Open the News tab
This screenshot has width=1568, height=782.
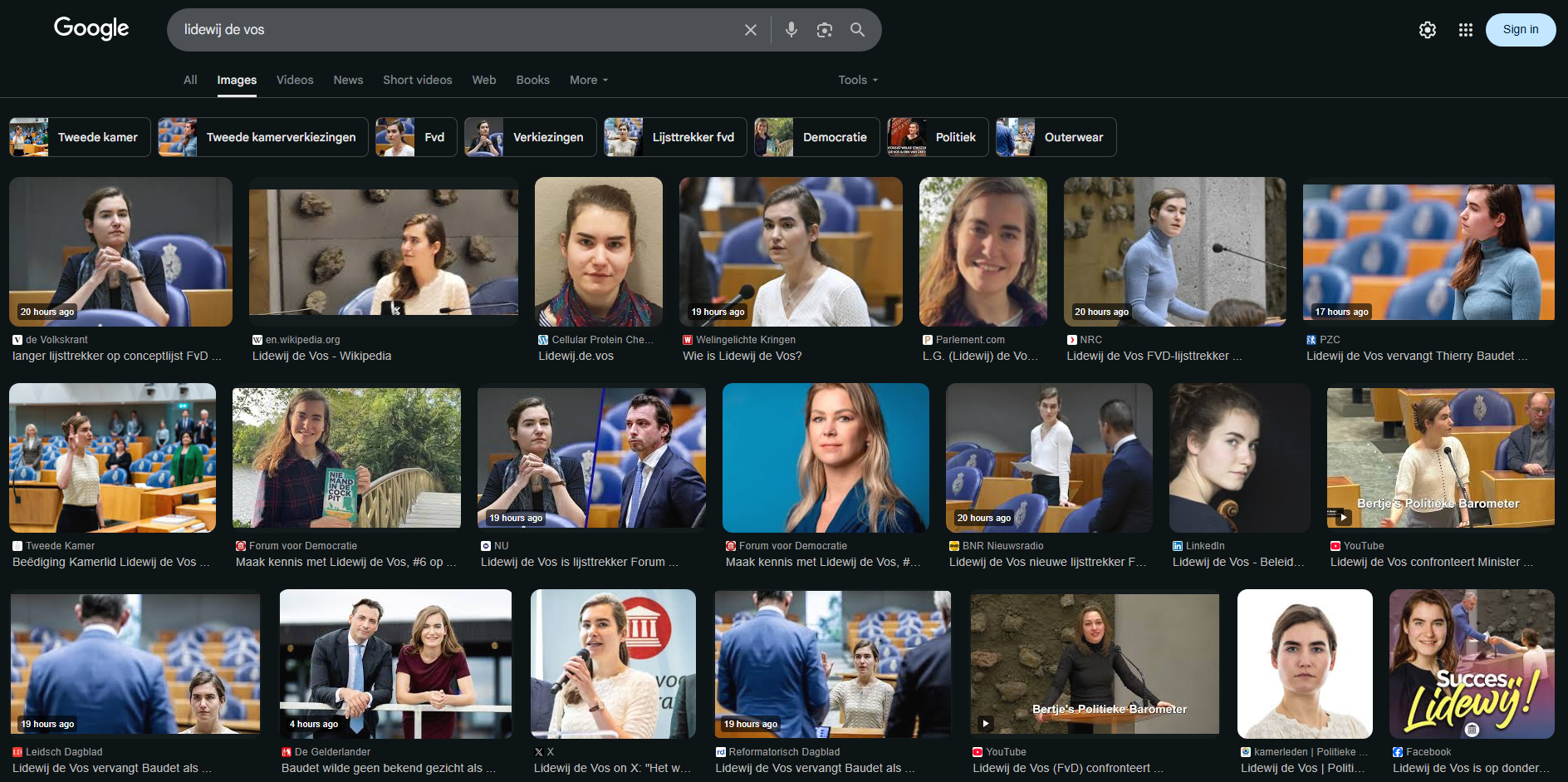tap(348, 80)
